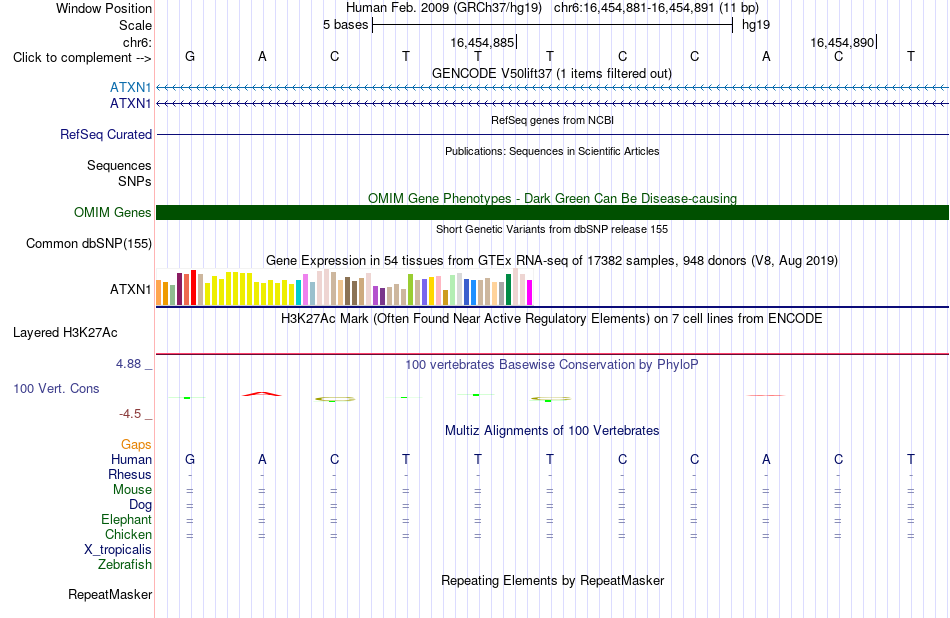Viewport: 950px width, 618px height.
Task: Select the Chicken species label
Action: pyautogui.click(x=128, y=534)
